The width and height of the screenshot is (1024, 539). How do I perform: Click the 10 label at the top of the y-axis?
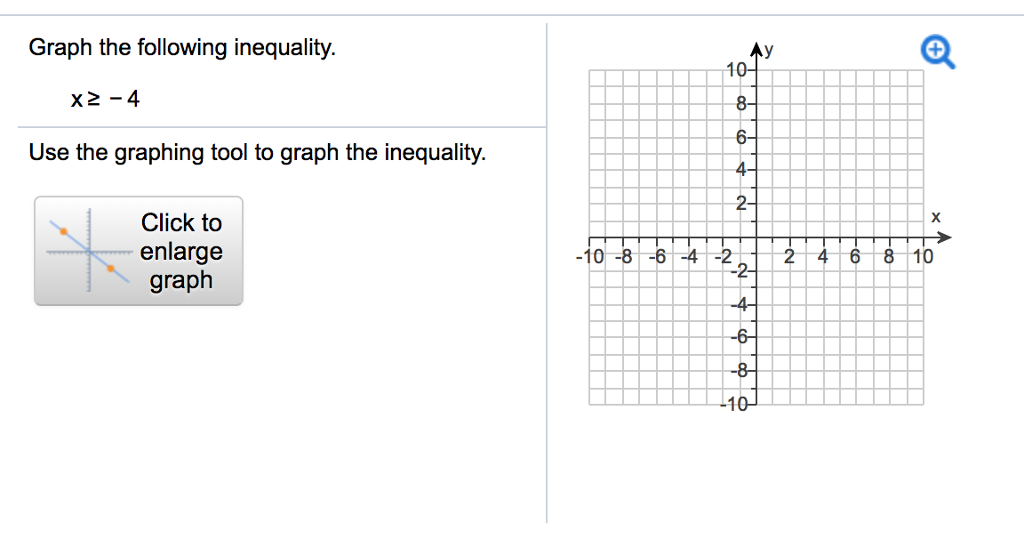tap(736, 70)
